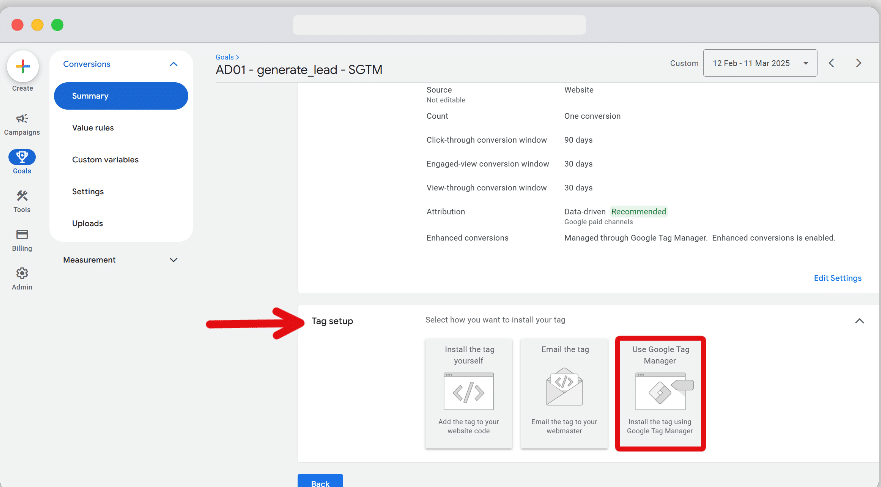Click the Back button
Image resolution: width=881 pixels, height=487 pixels.
320,481
